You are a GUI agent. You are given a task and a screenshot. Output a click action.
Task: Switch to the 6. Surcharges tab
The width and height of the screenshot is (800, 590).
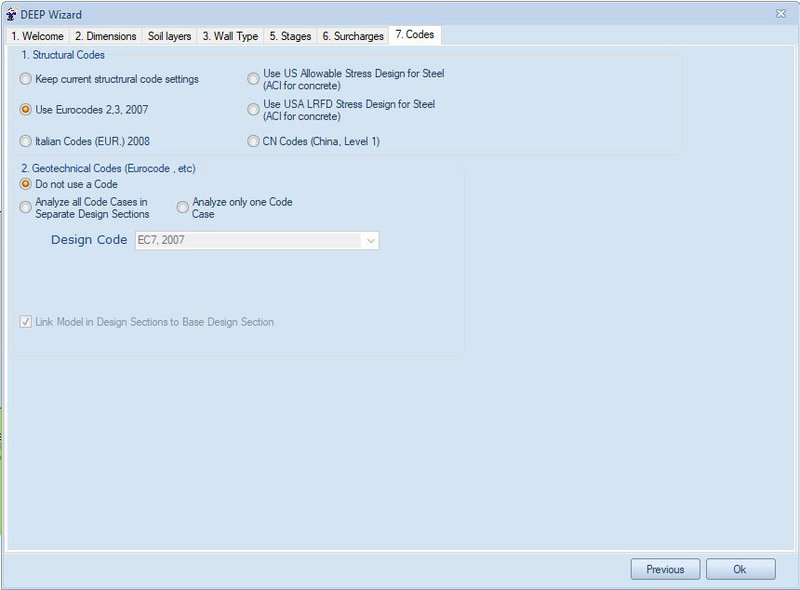(x=353, y=36)
